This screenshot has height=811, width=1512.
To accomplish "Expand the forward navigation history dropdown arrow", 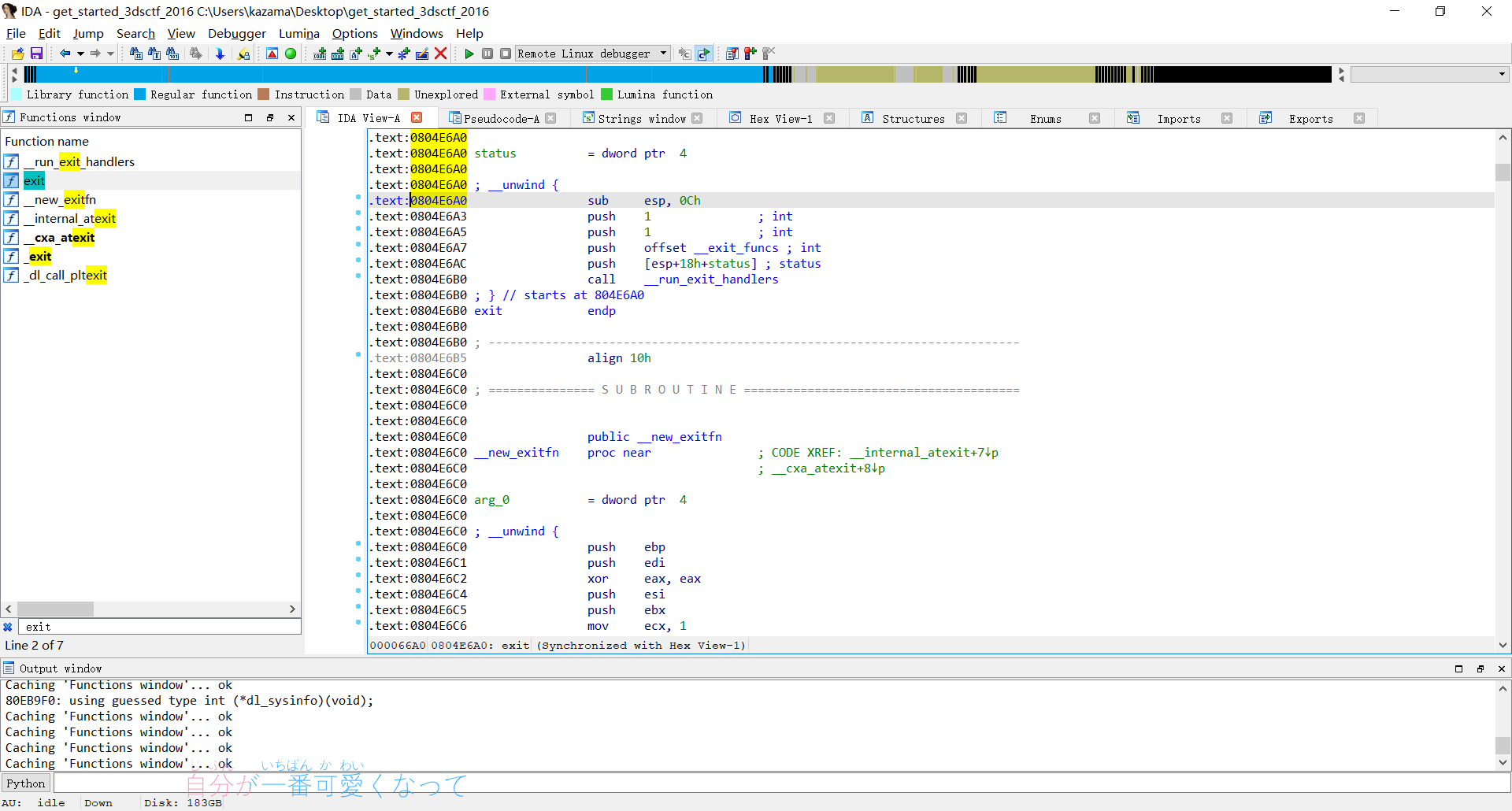I will pos(110,54).
